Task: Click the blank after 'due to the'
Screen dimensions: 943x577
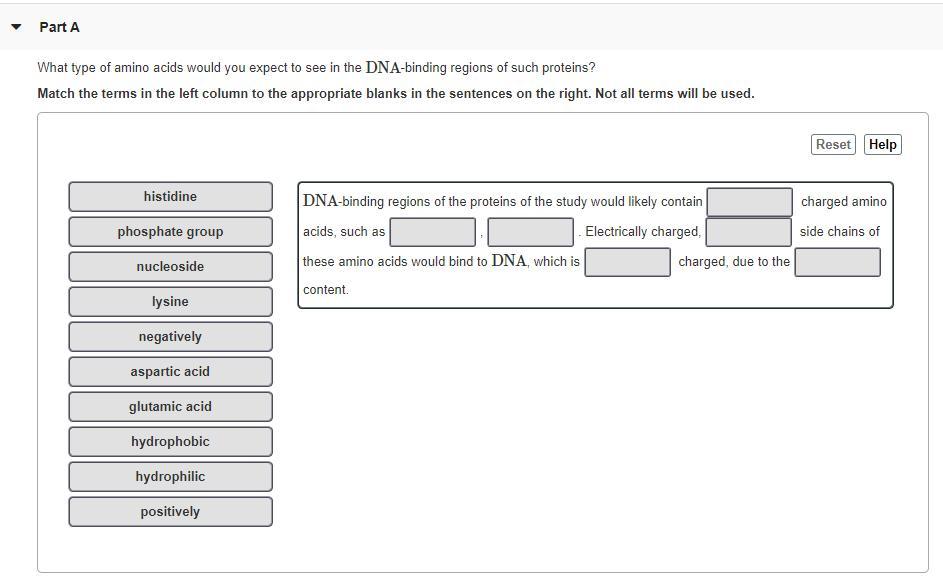Action: pos(838,262)
